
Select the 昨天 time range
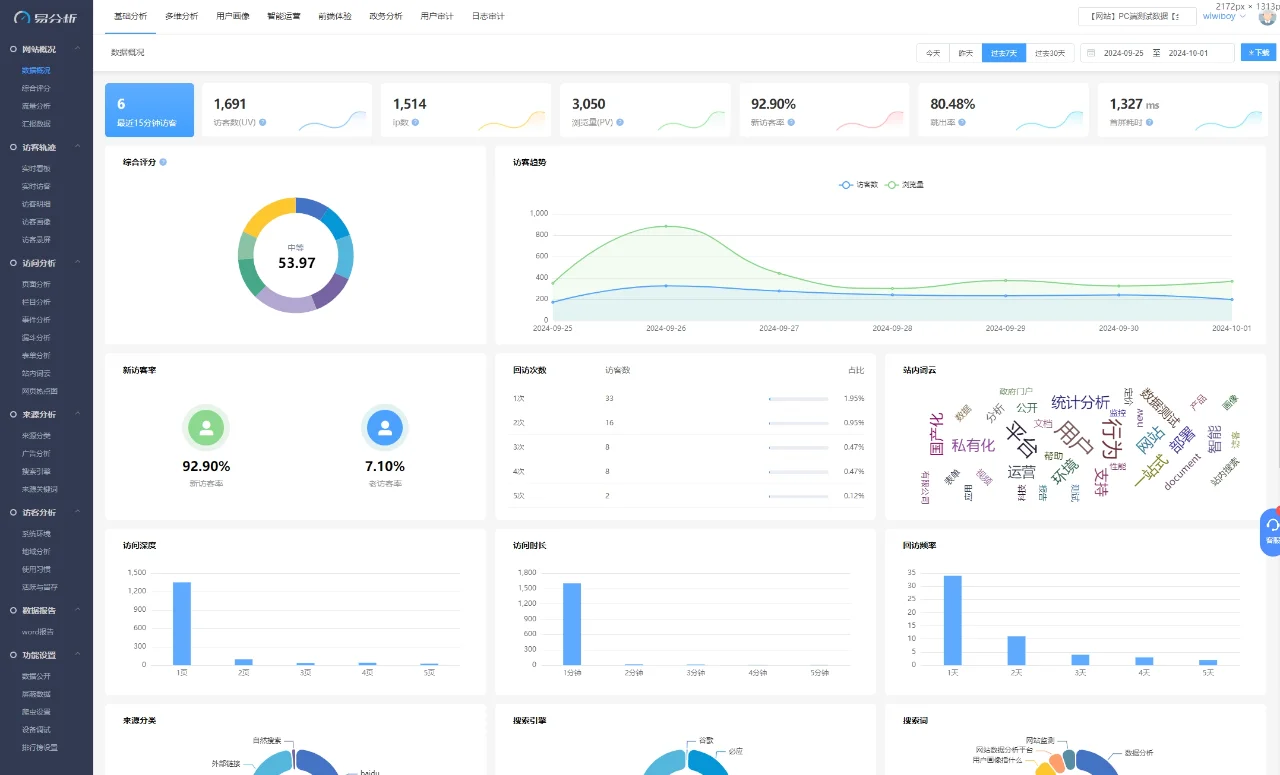coord(965,53)
